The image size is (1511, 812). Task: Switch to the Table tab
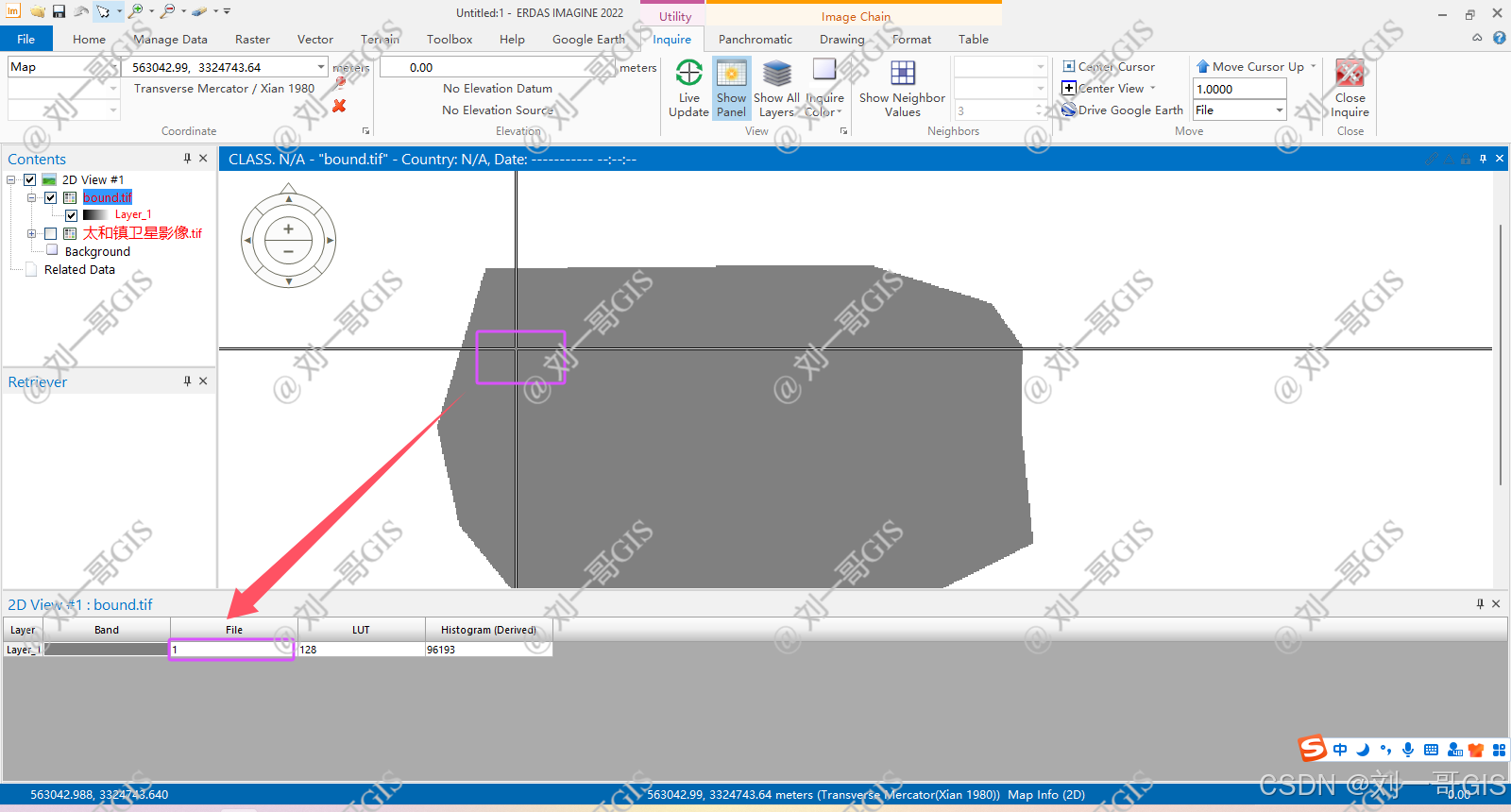pyautogui.click(x=973, y=39)
